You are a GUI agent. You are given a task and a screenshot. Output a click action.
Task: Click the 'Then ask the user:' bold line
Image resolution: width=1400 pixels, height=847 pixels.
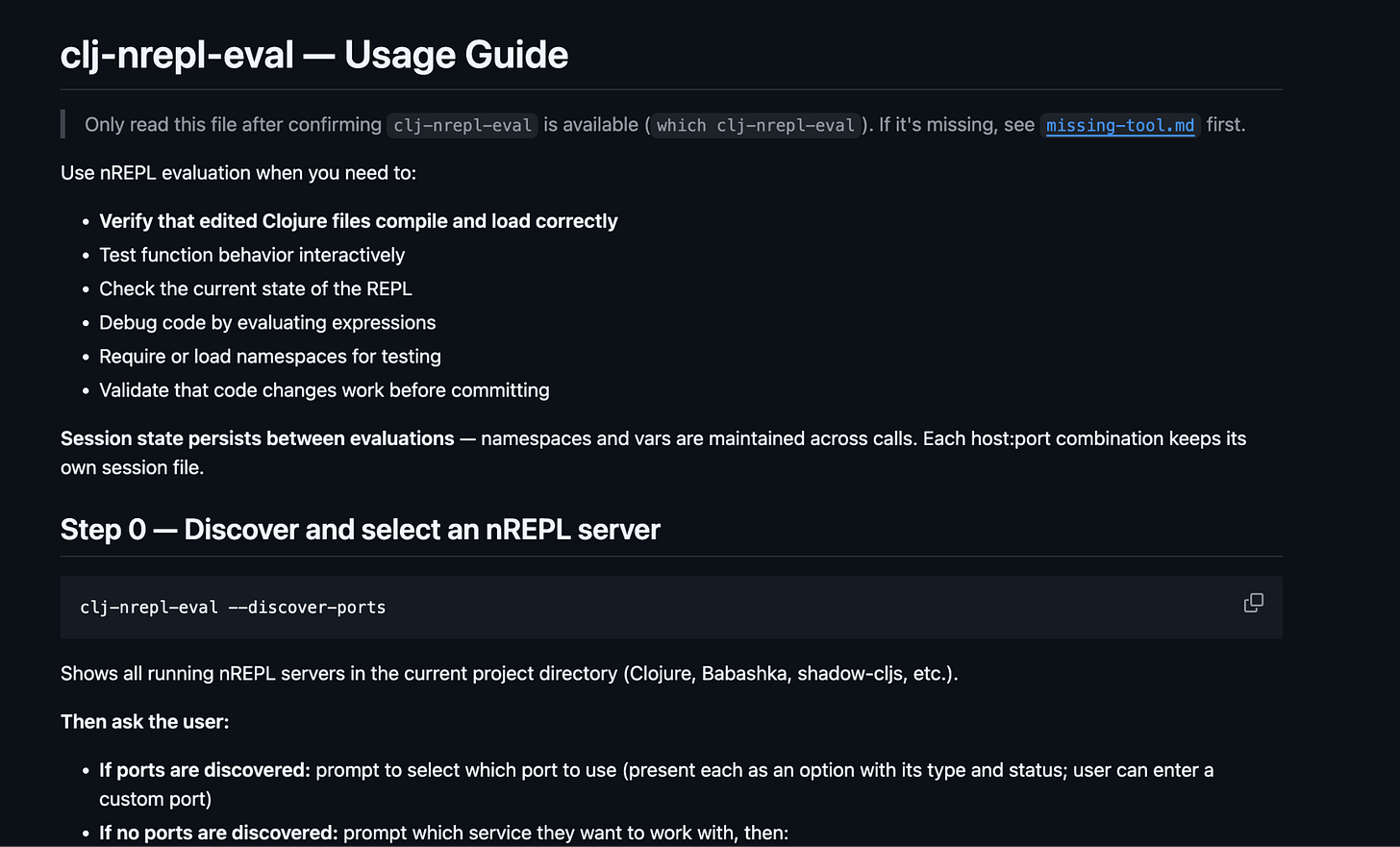[145, 721]
